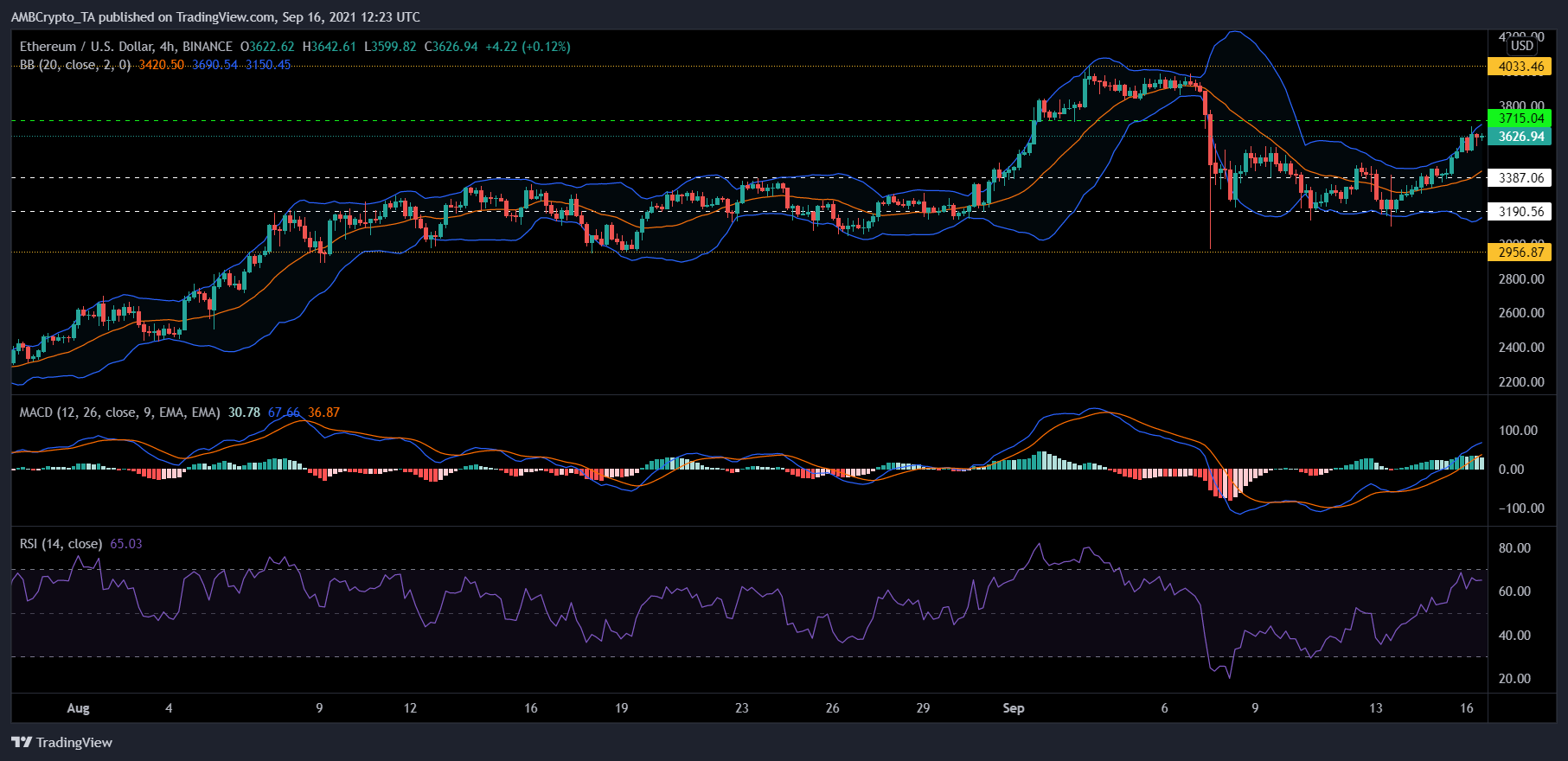Click the open price O3622.62 in header
Viewport: 1568px width, 761px height.
267,47
